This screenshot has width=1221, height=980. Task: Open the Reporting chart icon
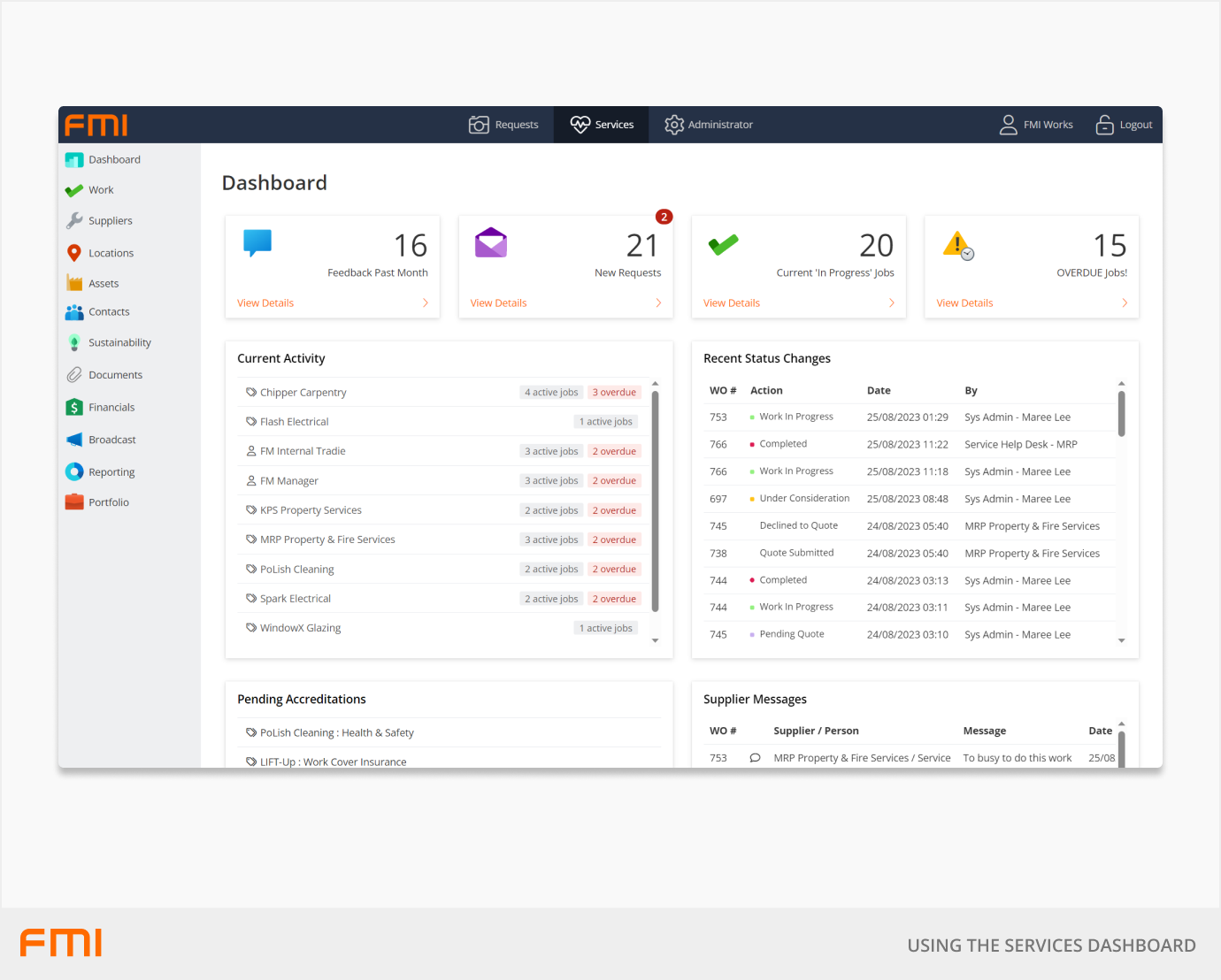click(74, 472)
